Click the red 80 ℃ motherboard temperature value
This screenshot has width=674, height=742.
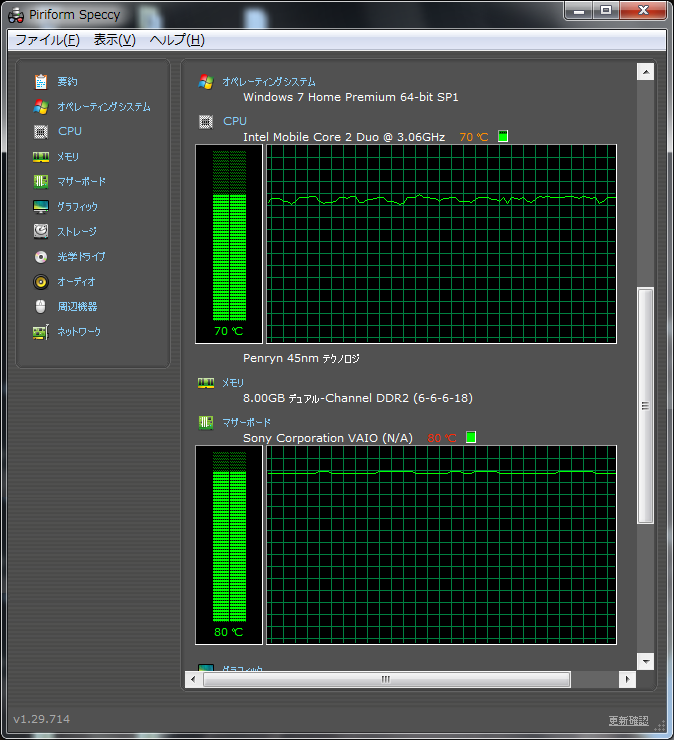click(x=442, y=438)
